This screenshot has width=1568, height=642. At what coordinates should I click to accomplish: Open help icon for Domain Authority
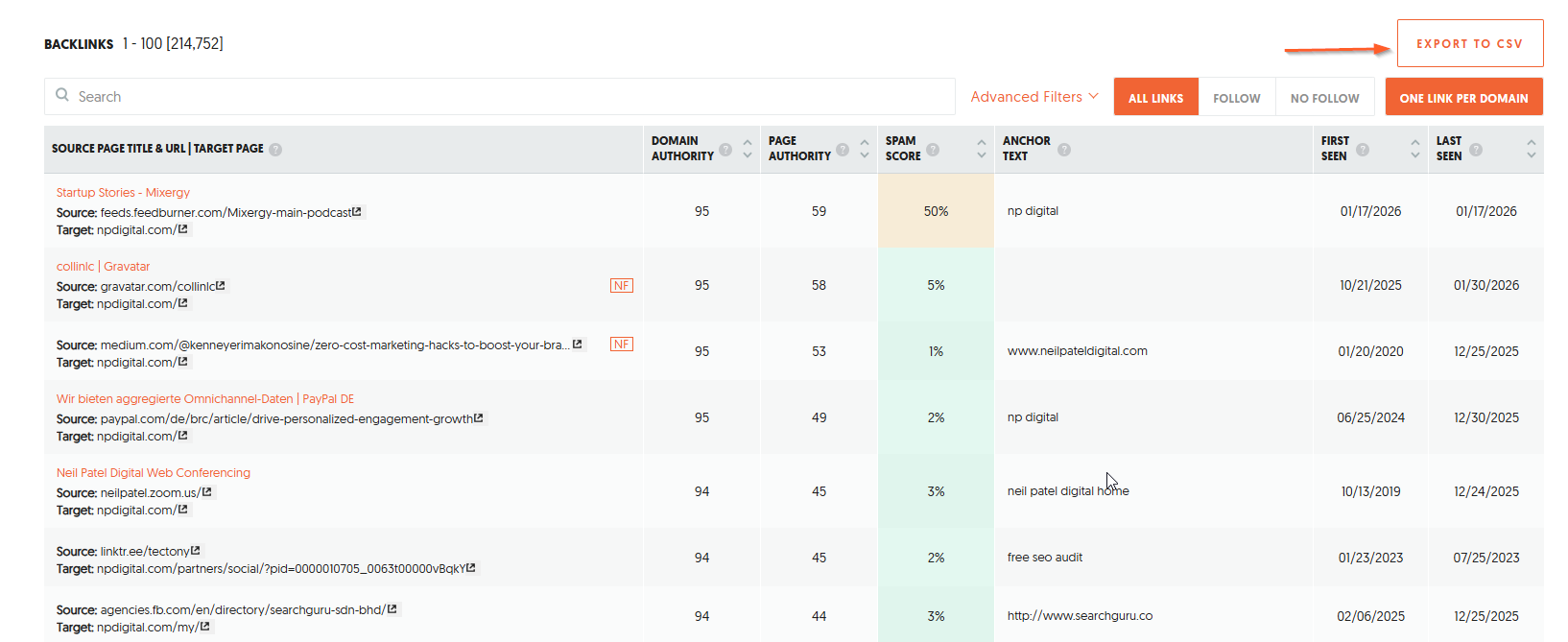(725, 150)
